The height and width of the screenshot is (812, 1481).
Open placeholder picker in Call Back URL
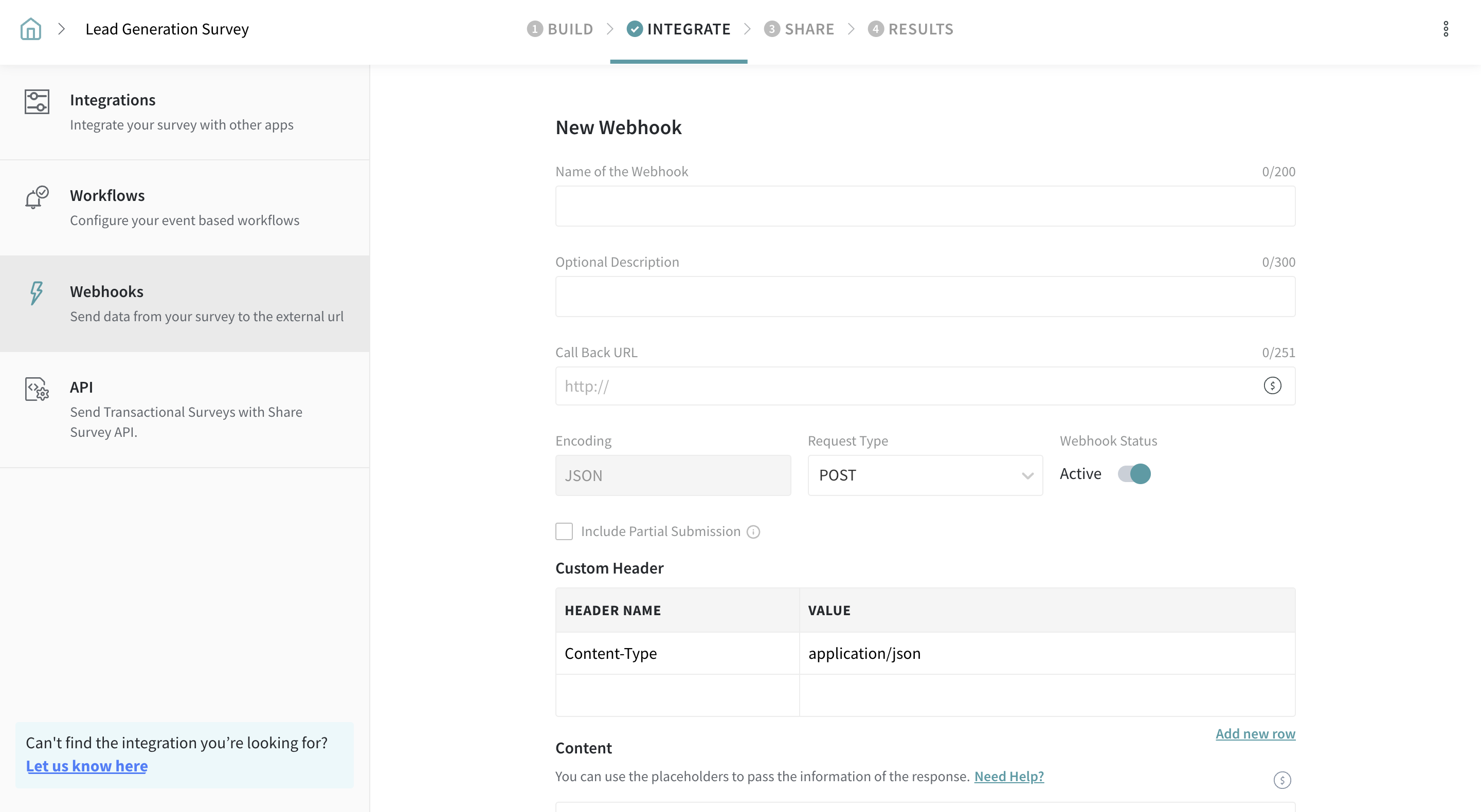(1272, 385)
